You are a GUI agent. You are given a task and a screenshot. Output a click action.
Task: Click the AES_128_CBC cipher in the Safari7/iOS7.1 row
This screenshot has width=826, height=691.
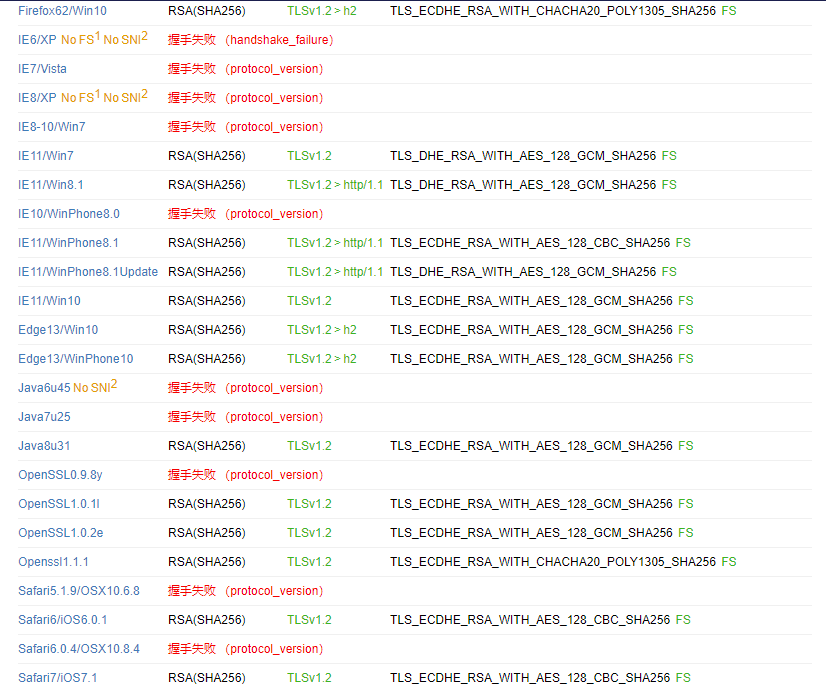(x=530, y=677)
